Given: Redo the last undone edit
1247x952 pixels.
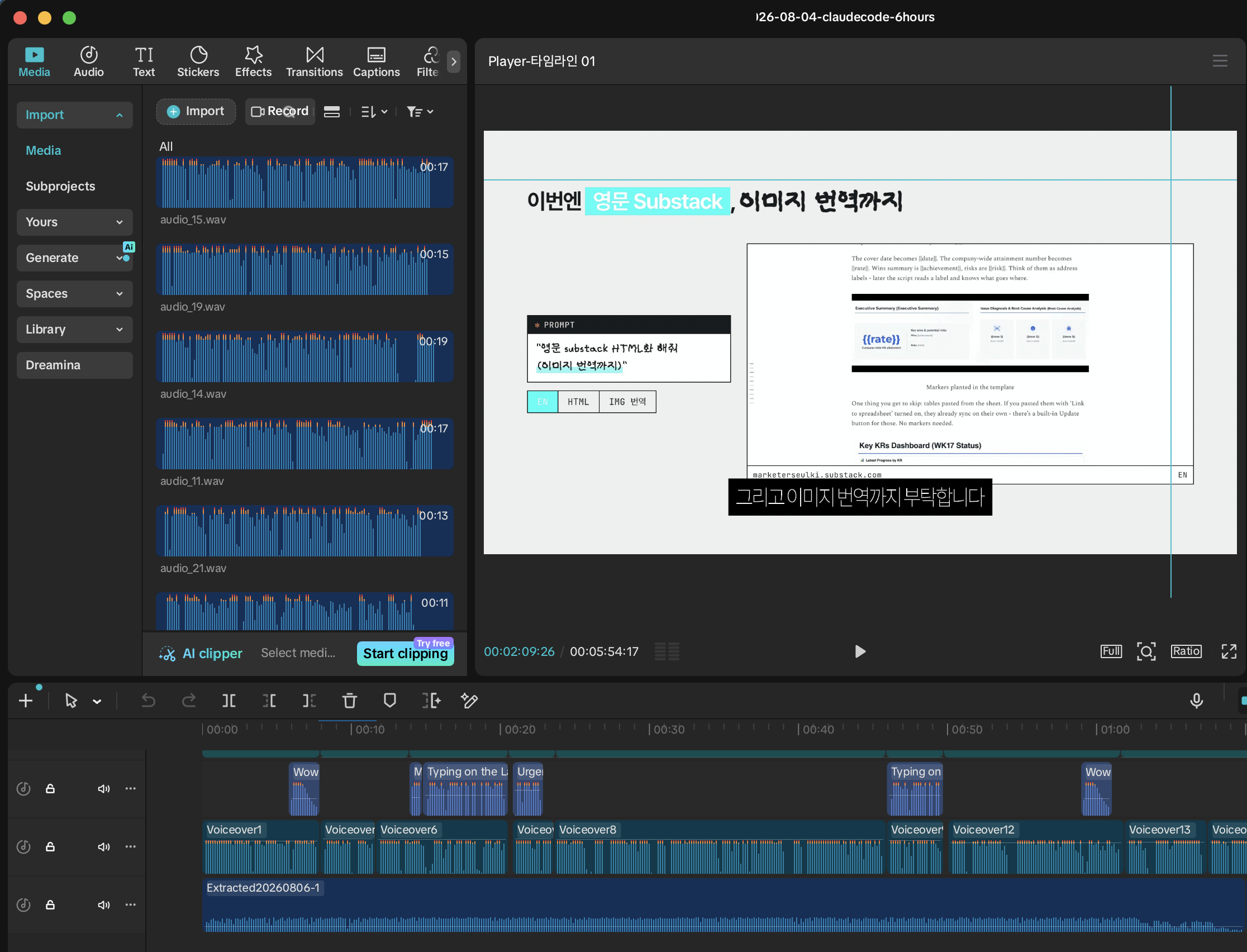Looking at the screenshot, I should click(x=189, y=701).
